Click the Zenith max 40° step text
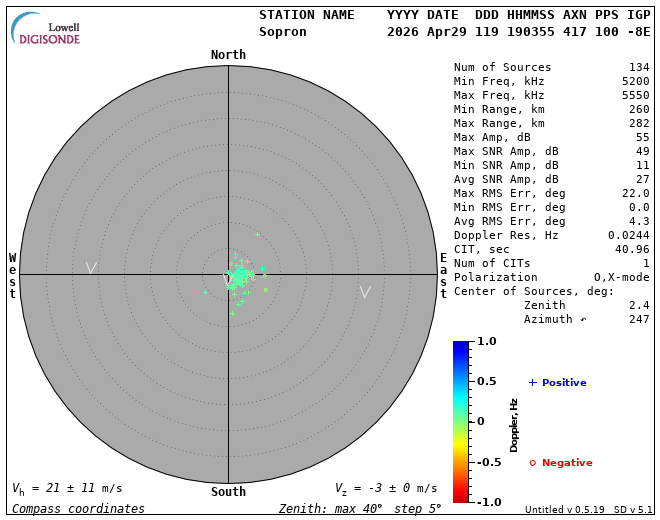 click(x=360, y=509)
